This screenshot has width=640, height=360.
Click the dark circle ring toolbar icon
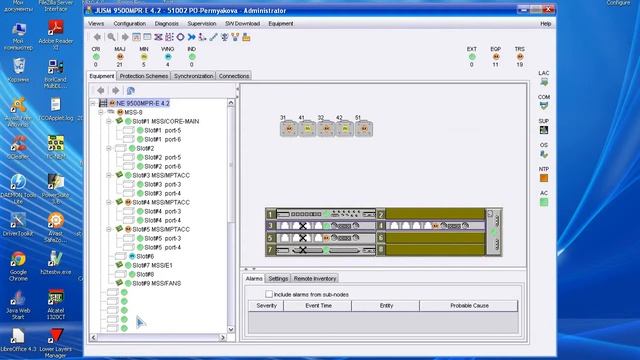coord(180,37)
